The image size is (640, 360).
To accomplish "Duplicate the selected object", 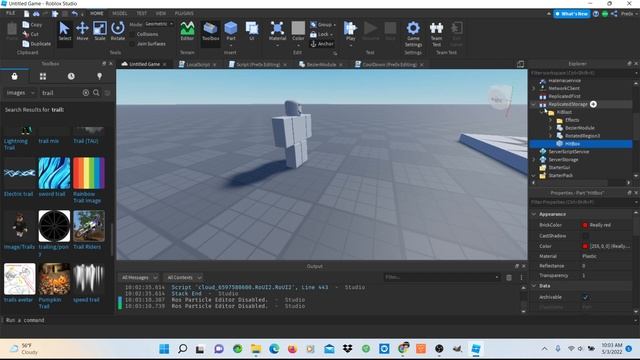I will click(x=37, y=44).
